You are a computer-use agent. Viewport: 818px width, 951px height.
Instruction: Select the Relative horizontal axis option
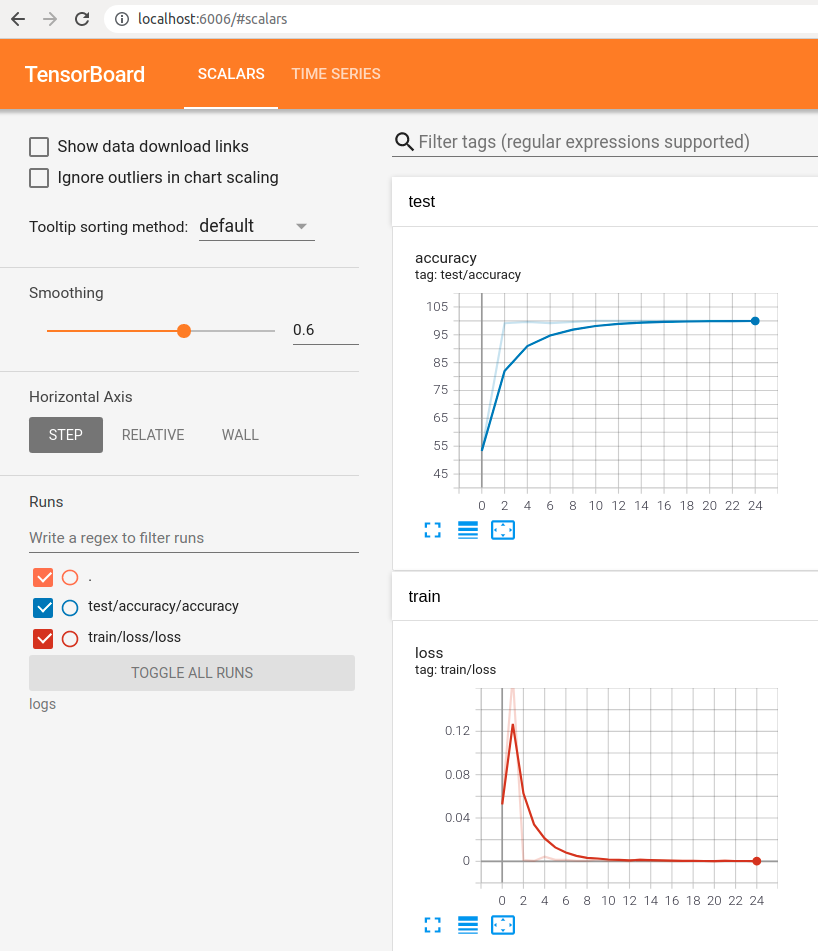click(x=153, y=435)
